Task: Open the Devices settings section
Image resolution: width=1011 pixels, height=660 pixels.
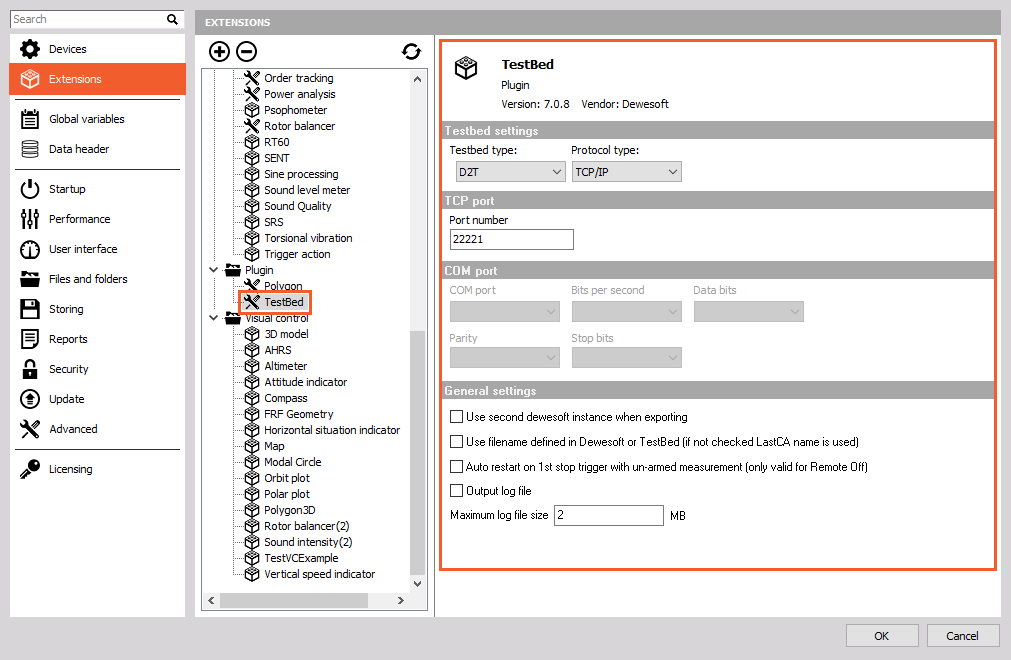Action: pyautogui.click(x=97, y=49)
